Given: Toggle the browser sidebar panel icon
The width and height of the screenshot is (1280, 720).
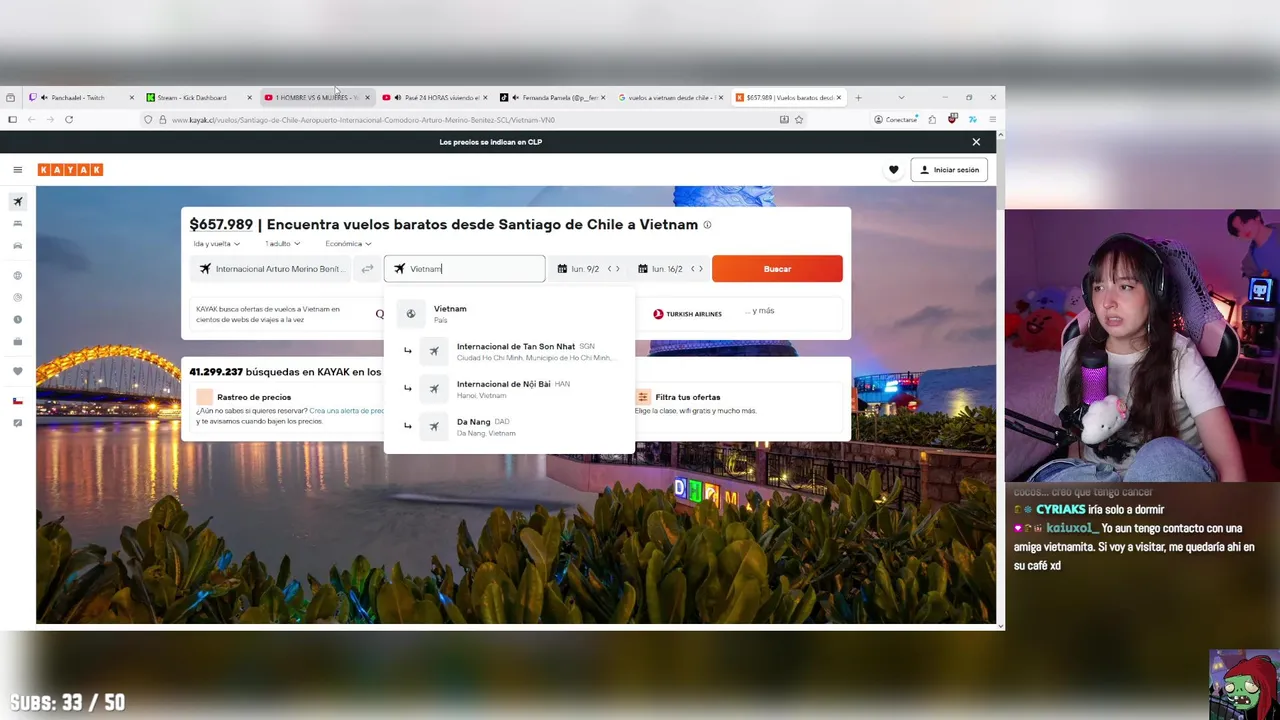Looking at the screenshot, I should [12, 120].
